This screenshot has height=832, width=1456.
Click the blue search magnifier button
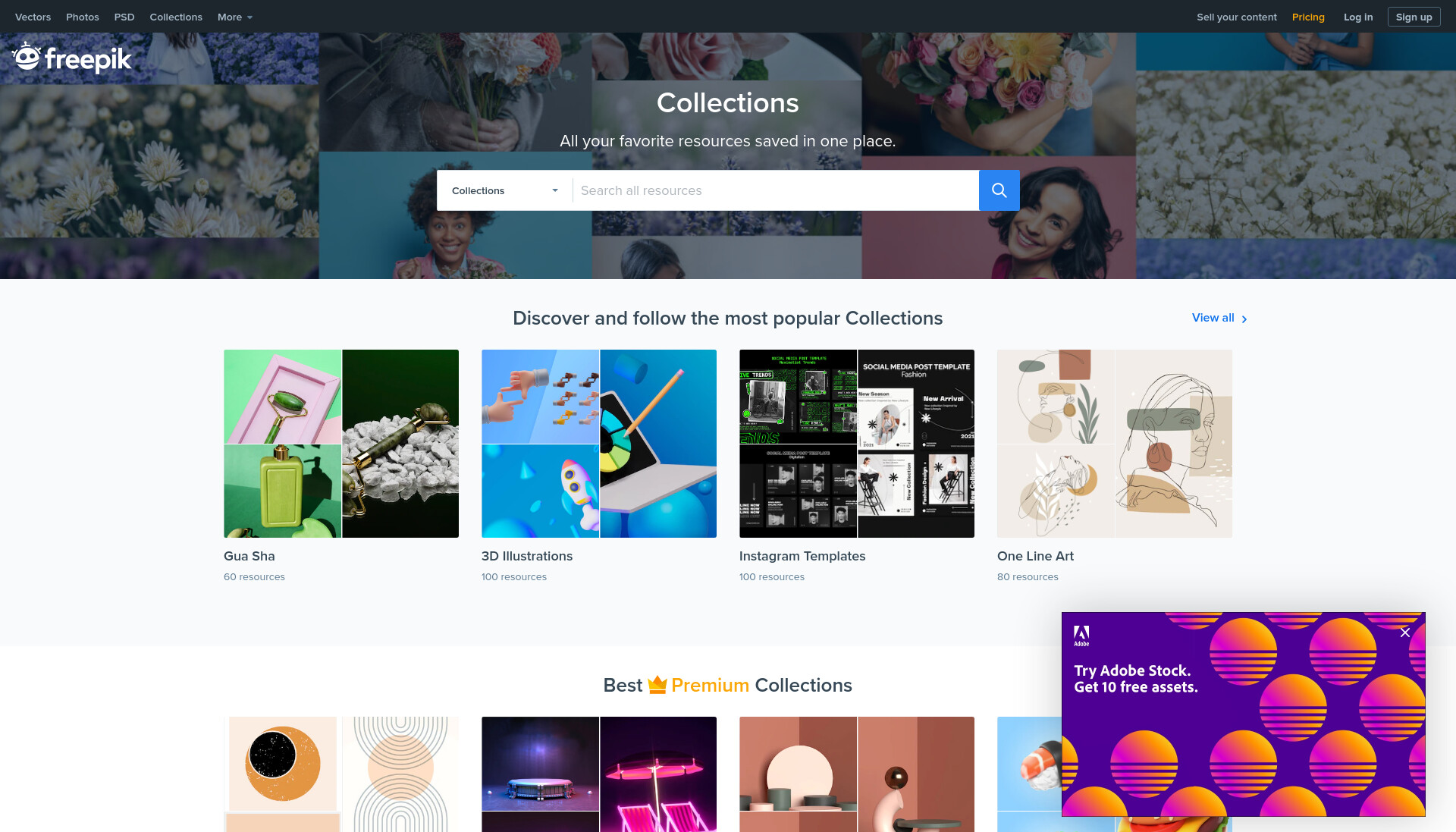point(999,190)
